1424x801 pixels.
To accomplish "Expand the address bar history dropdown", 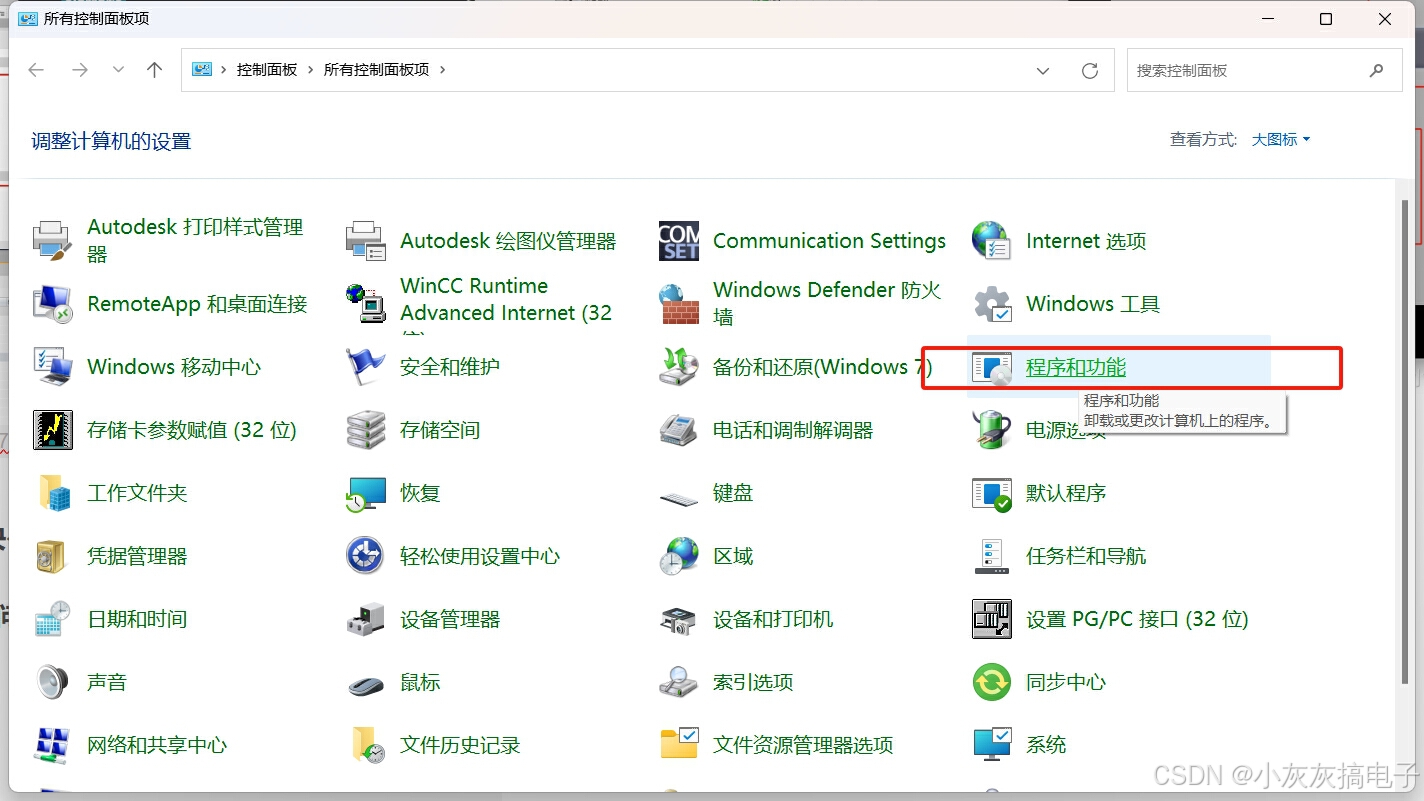I will coord(1043,71).
